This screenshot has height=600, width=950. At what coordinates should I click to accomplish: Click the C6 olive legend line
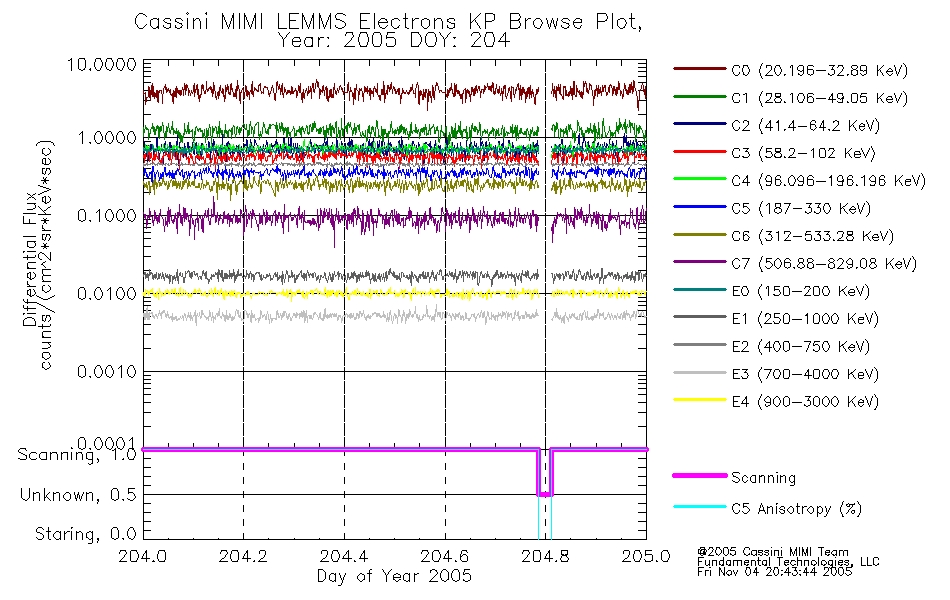pos(699,234)
